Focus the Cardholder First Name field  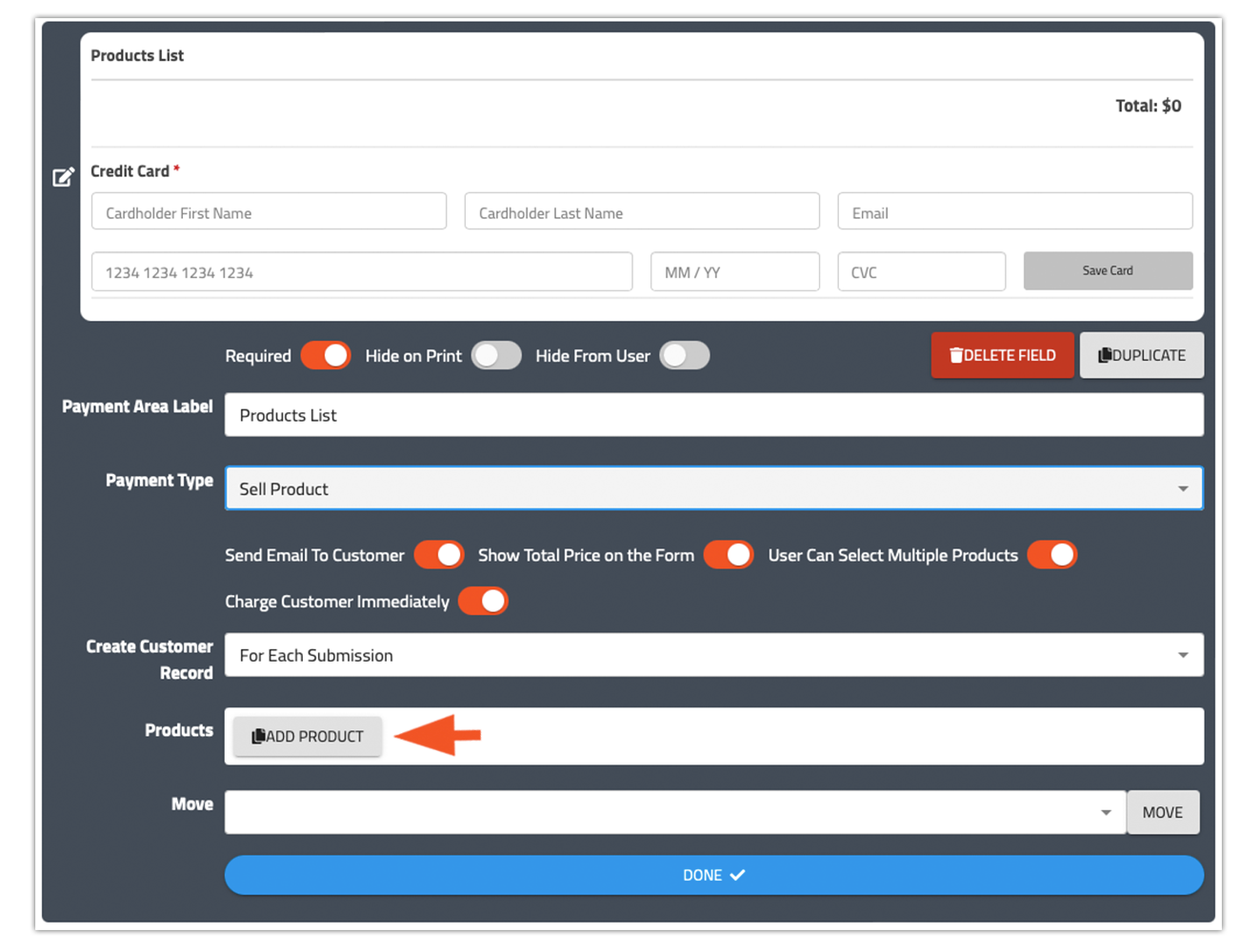tap(269, 211)
